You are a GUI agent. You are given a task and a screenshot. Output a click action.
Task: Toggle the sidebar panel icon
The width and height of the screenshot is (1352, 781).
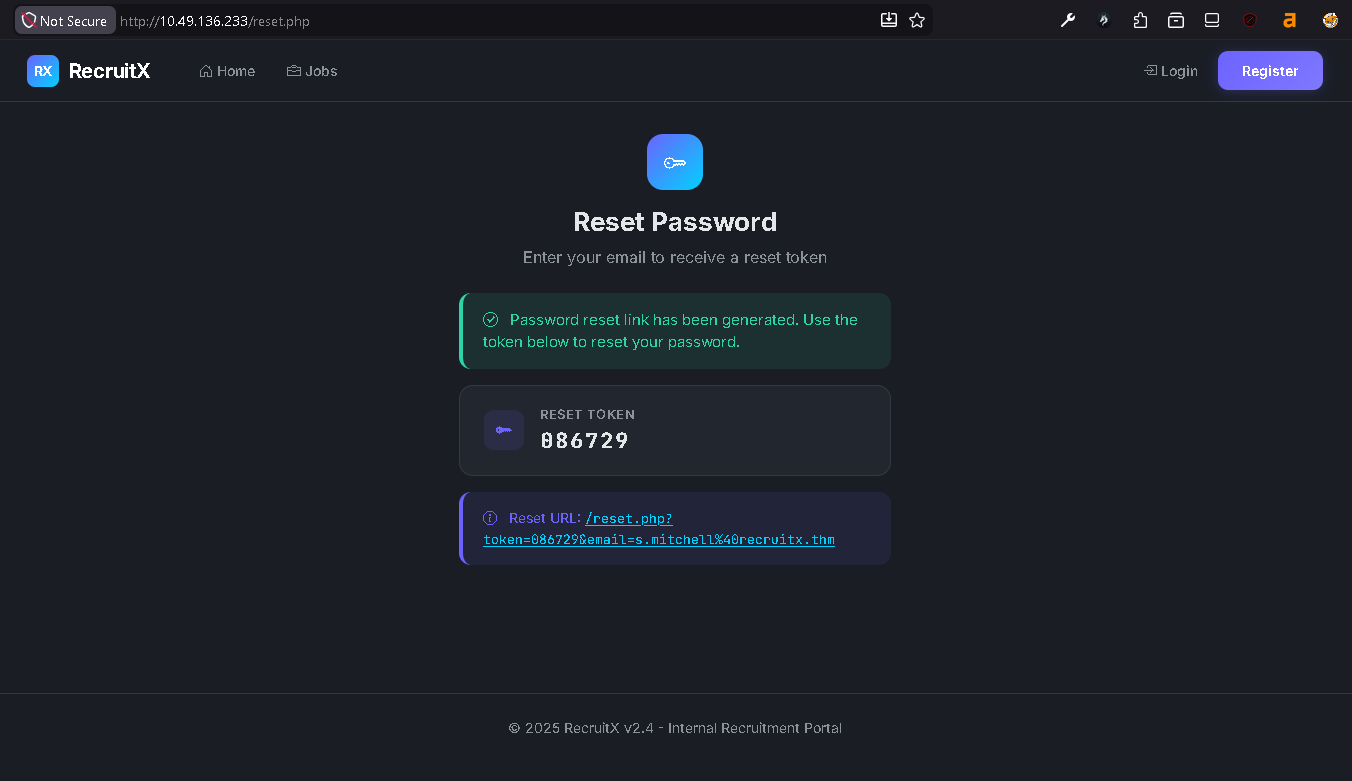(1212, 20)
